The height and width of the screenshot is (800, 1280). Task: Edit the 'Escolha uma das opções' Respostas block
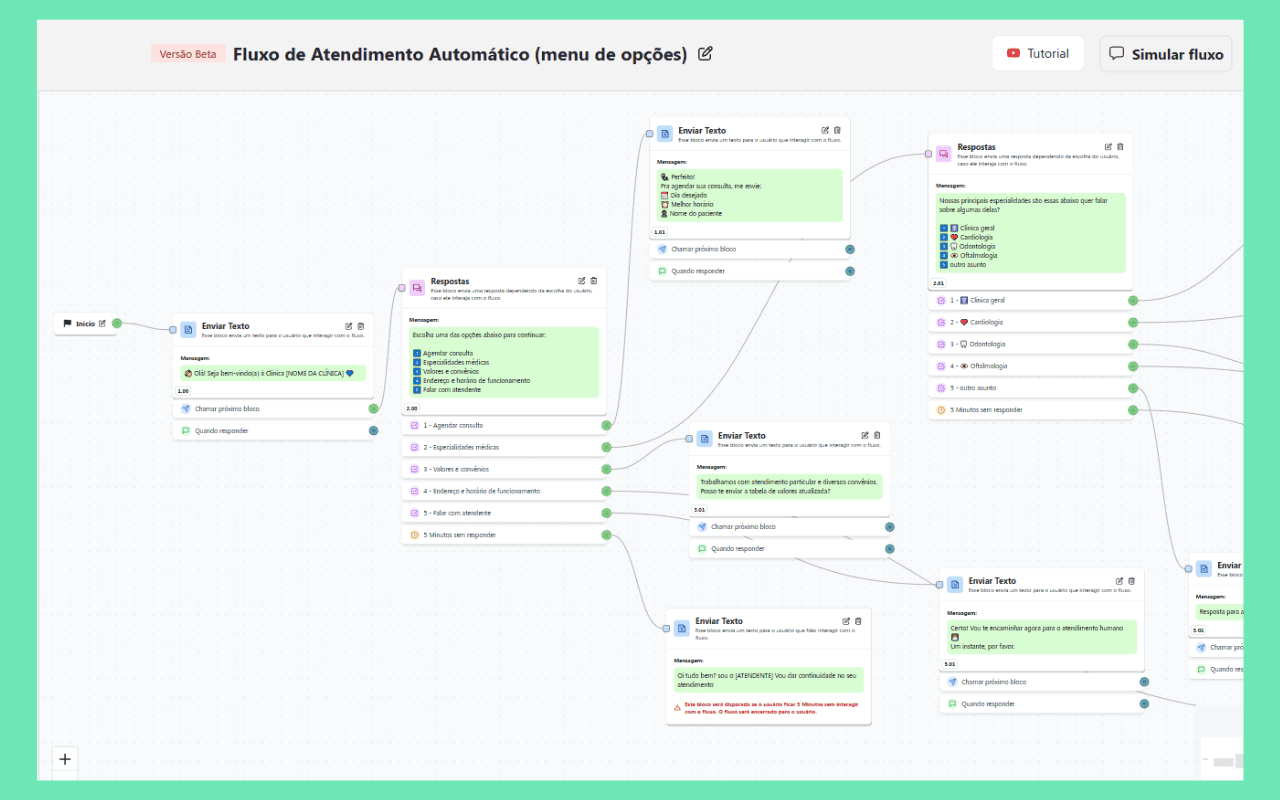(x=582, y=281)
